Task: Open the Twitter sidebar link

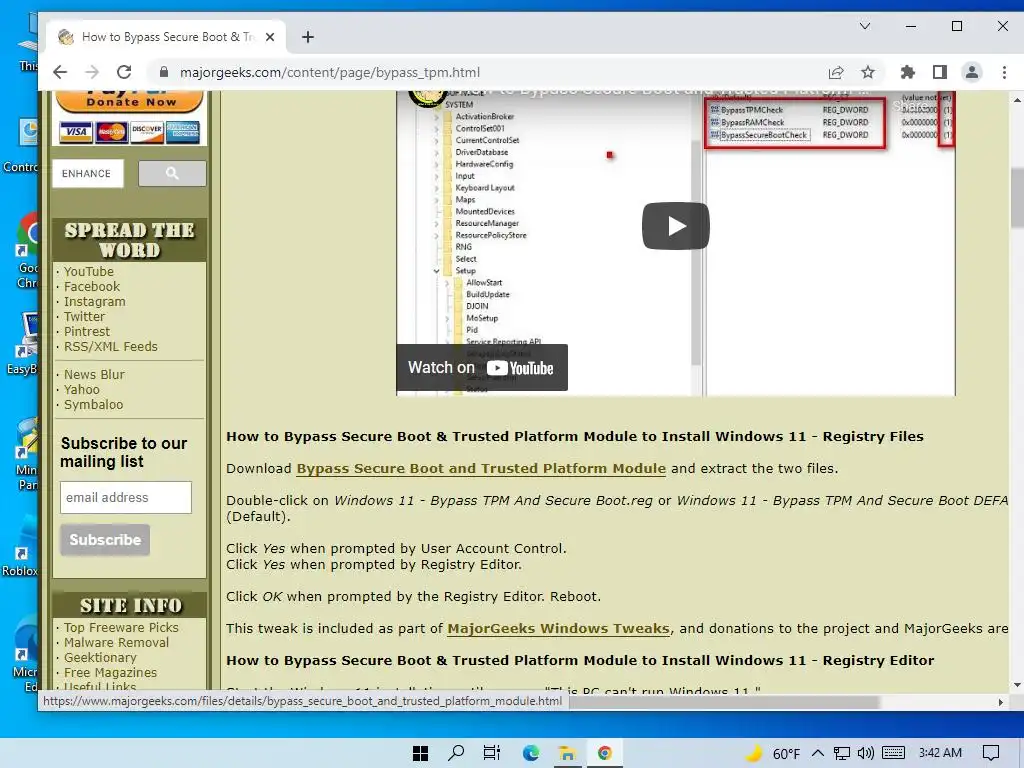Action: (84, 316)
